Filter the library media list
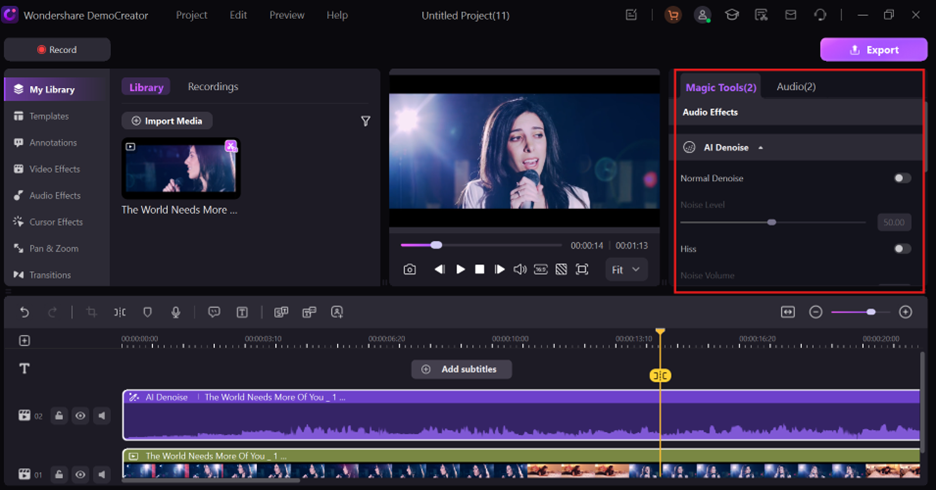Screen dimensions: 936x490 tap(365, 121)
